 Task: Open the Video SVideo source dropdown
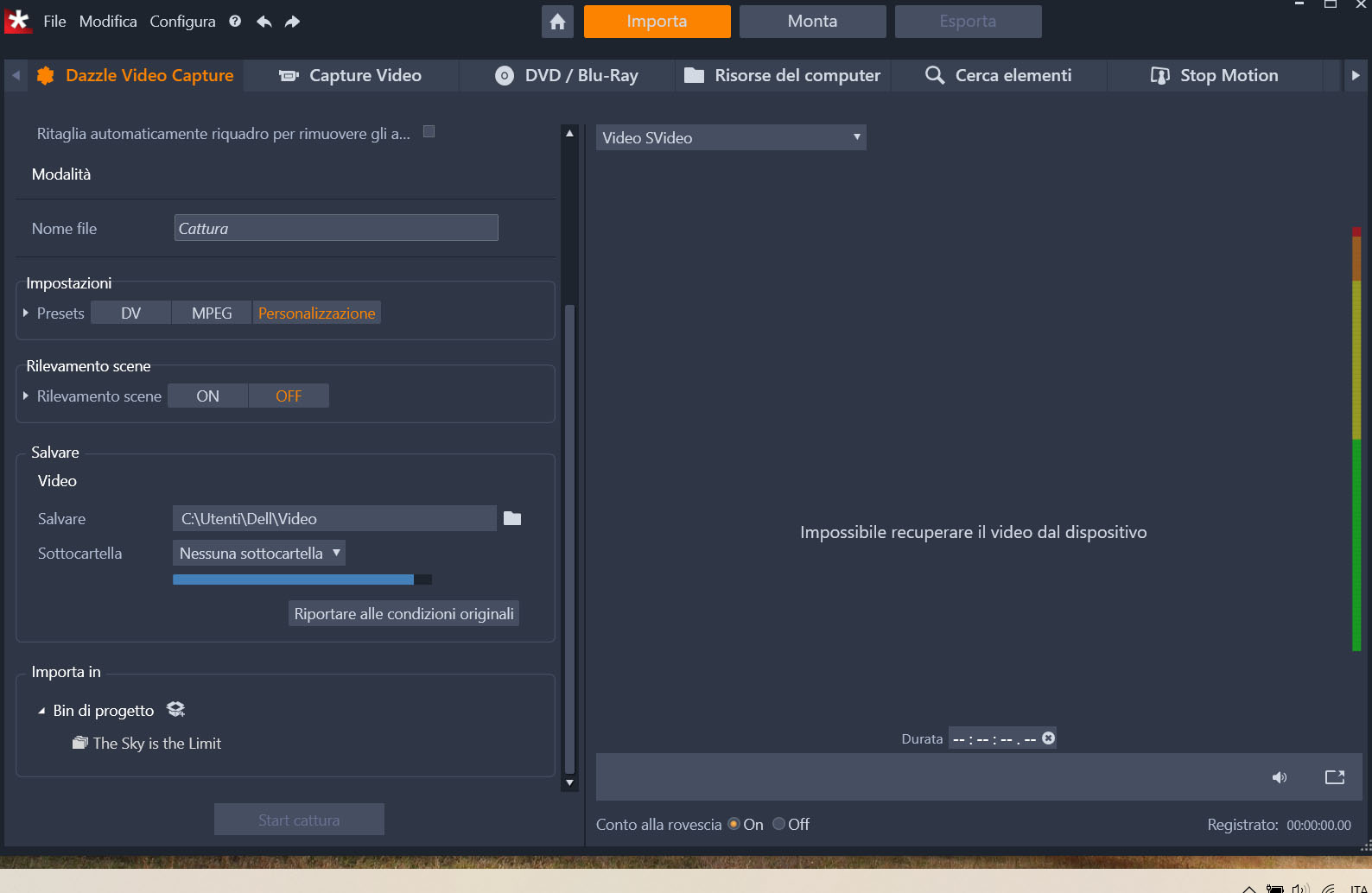[x=731, y=137]
